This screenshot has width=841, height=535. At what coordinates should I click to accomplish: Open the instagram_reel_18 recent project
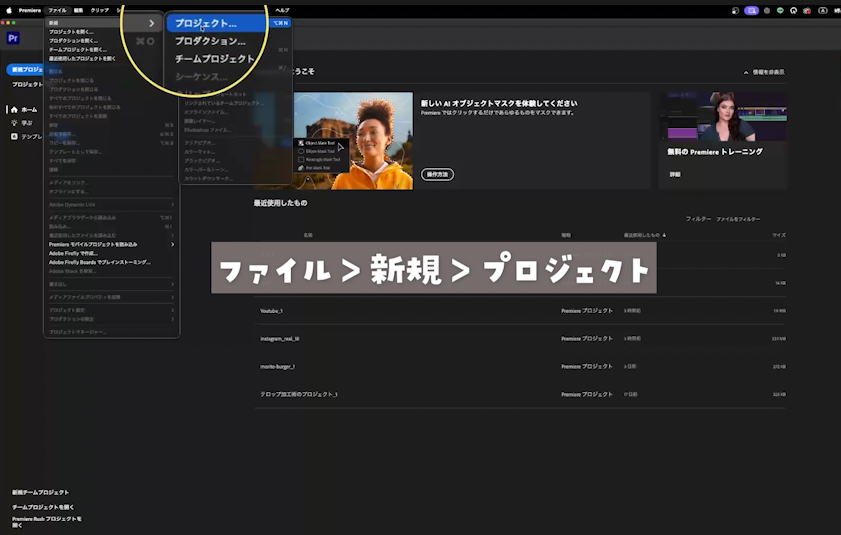(280, 339)
